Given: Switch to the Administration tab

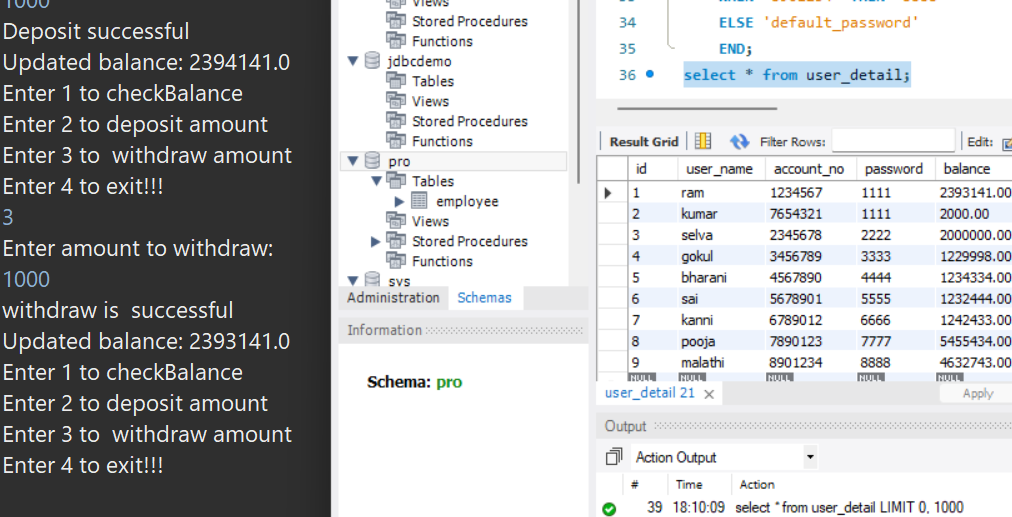Looking at the screenshot, I should [x=393, y=298].
